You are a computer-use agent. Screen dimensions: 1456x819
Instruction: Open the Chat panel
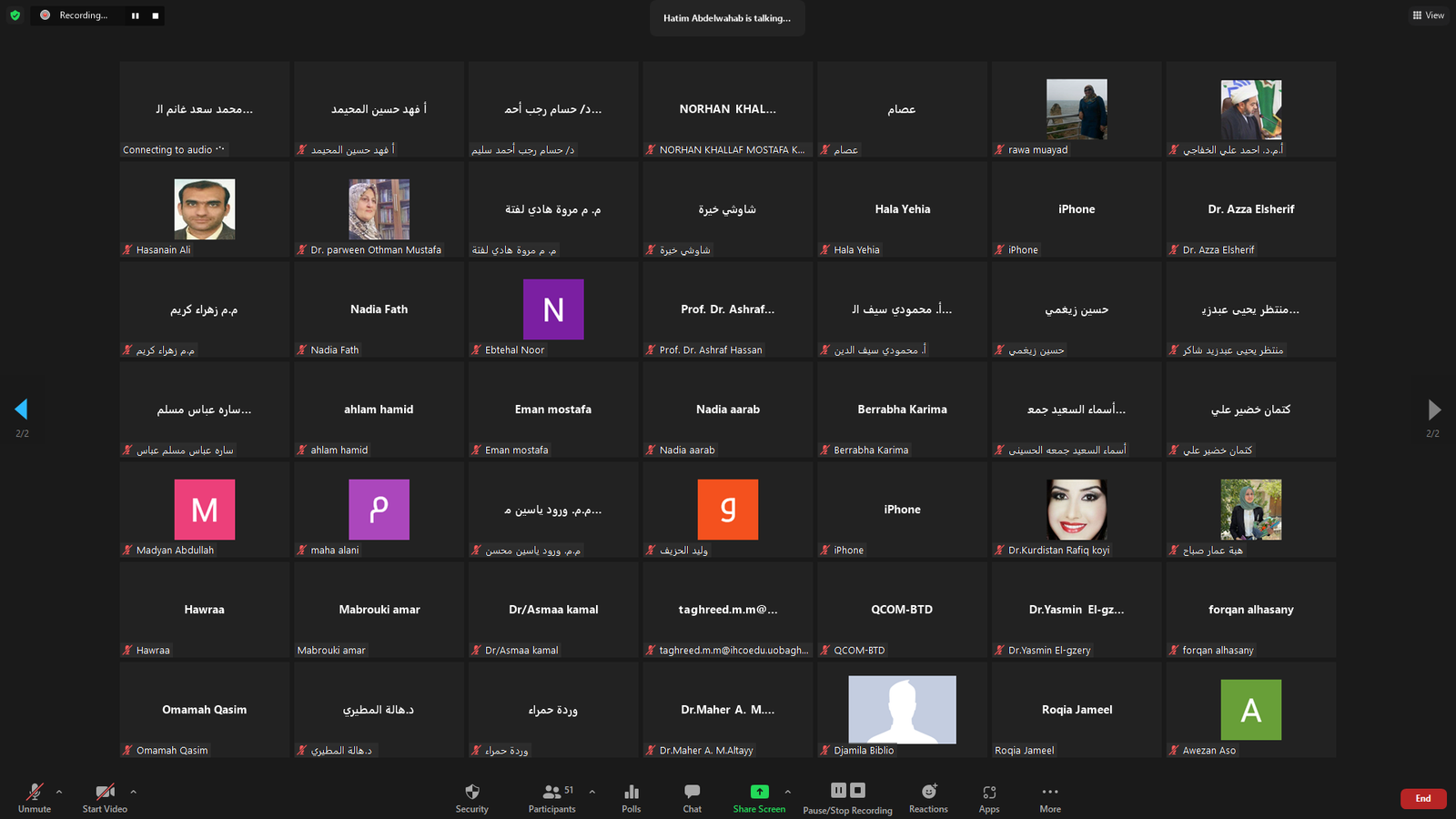693,797
